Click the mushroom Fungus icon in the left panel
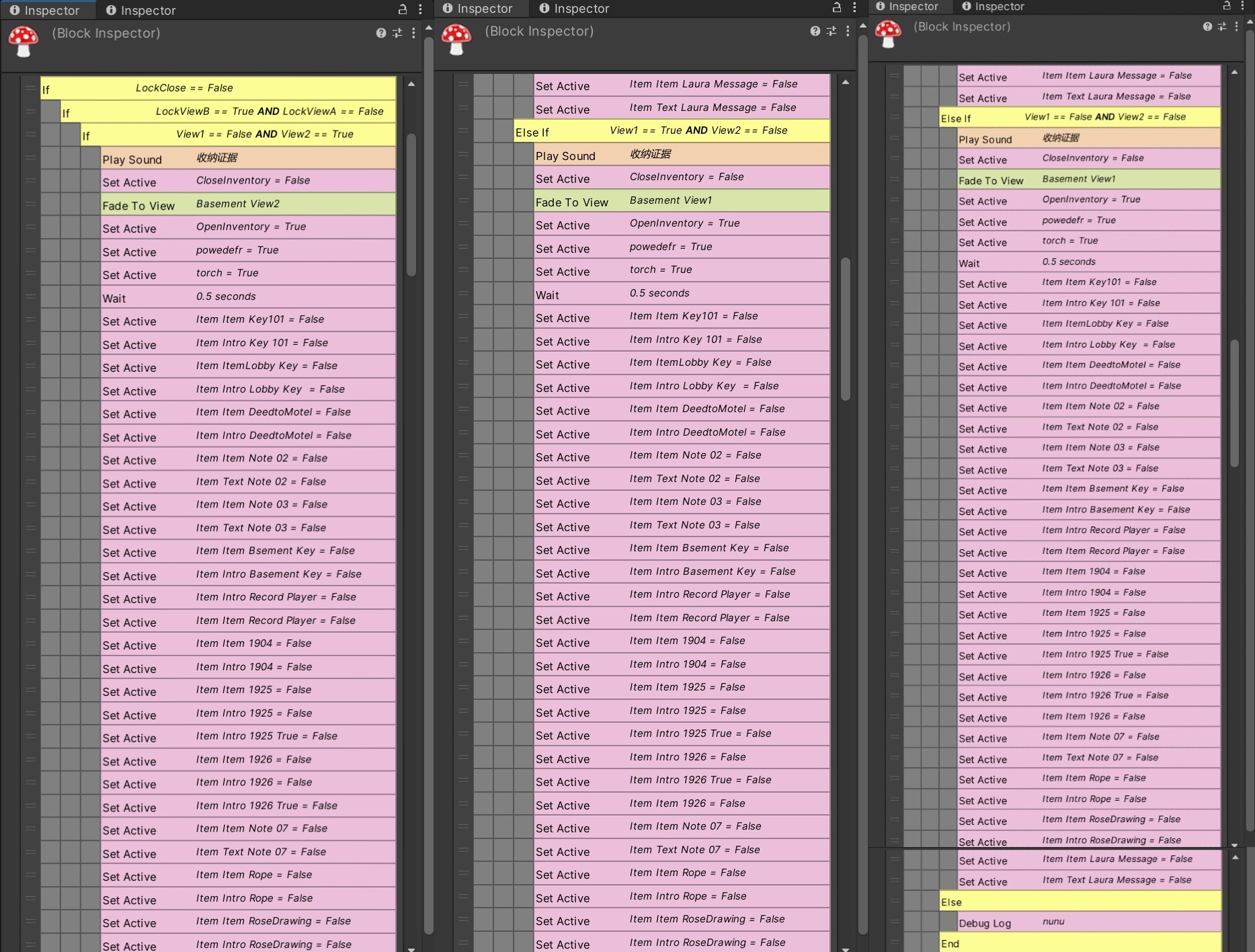1255x952 pixels. coord(24,41)
